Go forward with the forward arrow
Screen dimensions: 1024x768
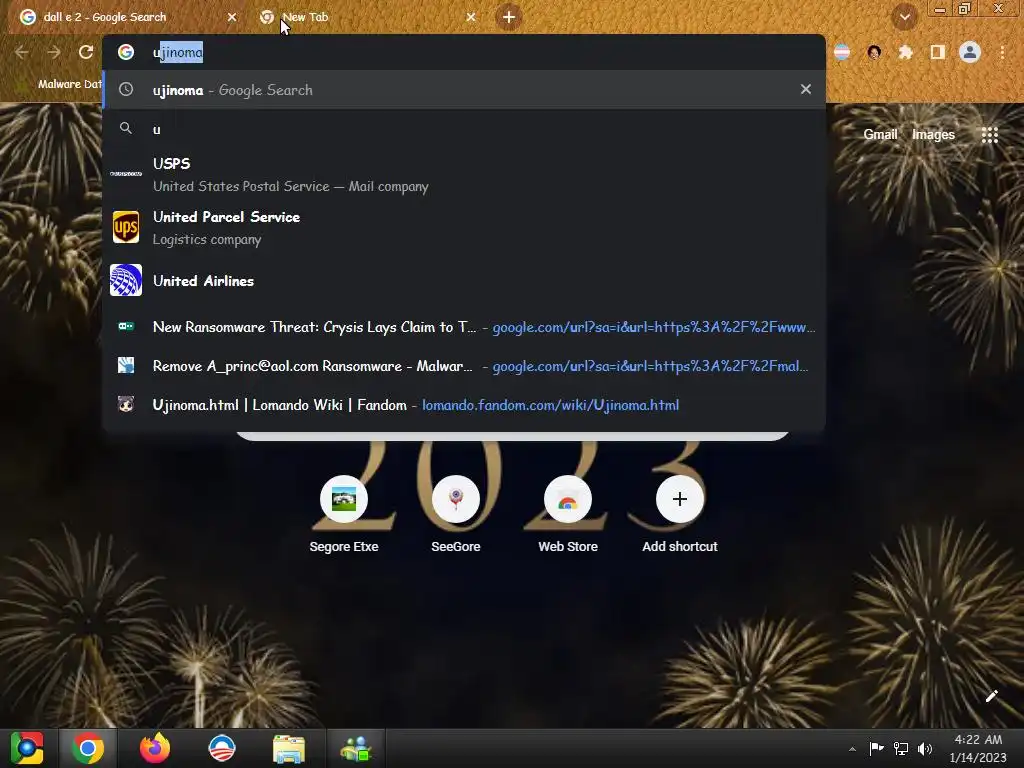(x=54, y=52)
